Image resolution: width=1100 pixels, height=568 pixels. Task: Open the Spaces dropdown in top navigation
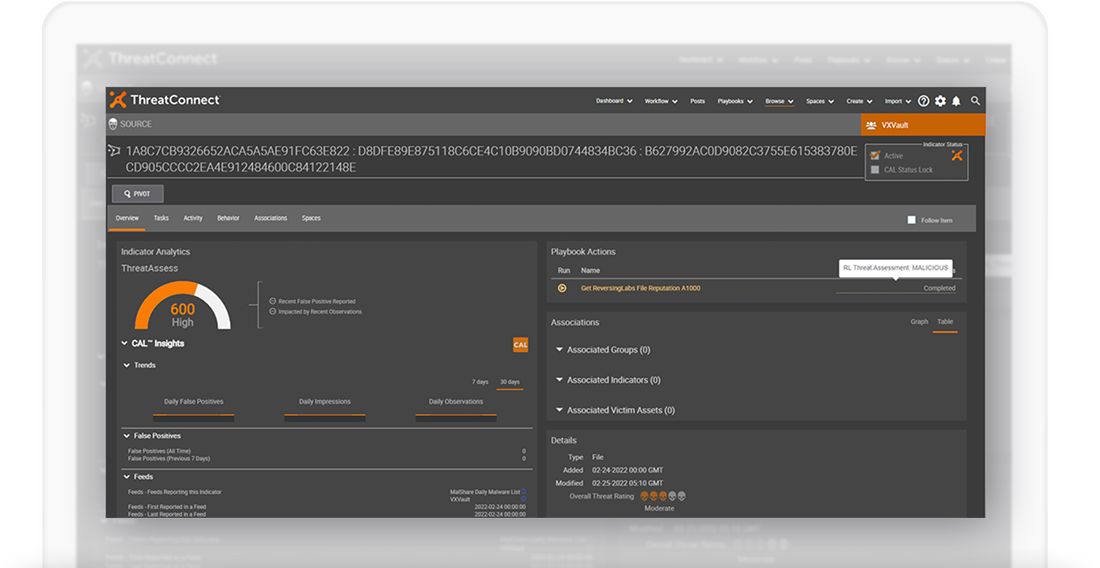click(x=819, y=101)
